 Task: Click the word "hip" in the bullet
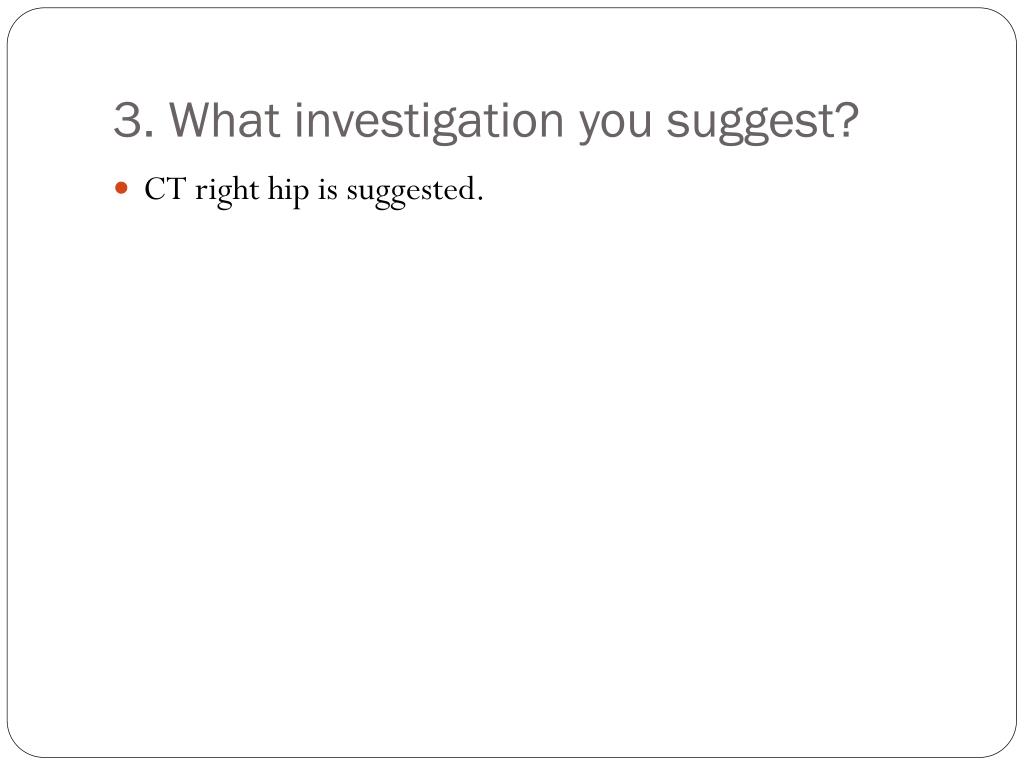click(288, 192)
